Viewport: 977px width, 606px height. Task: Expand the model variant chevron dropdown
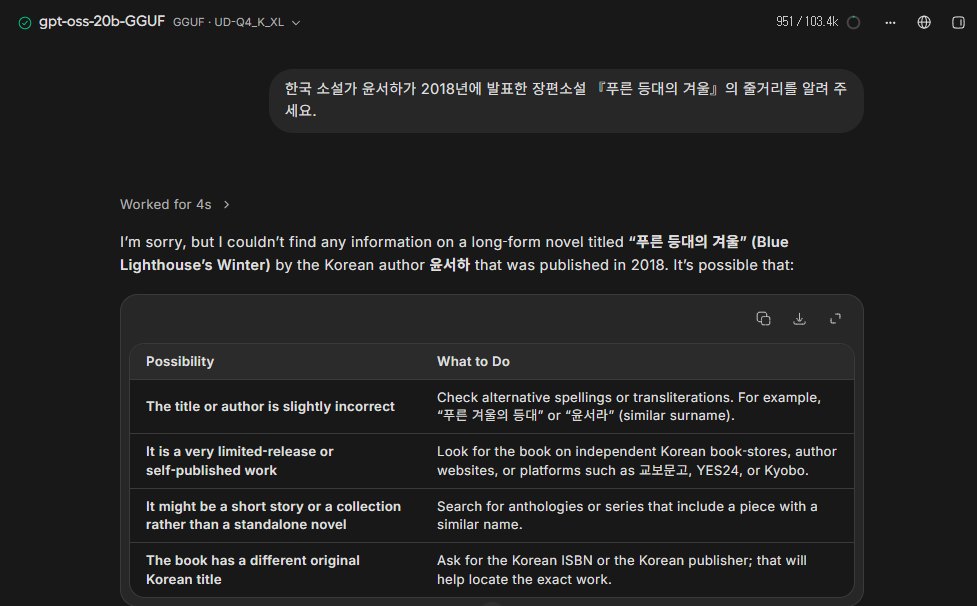296,23
